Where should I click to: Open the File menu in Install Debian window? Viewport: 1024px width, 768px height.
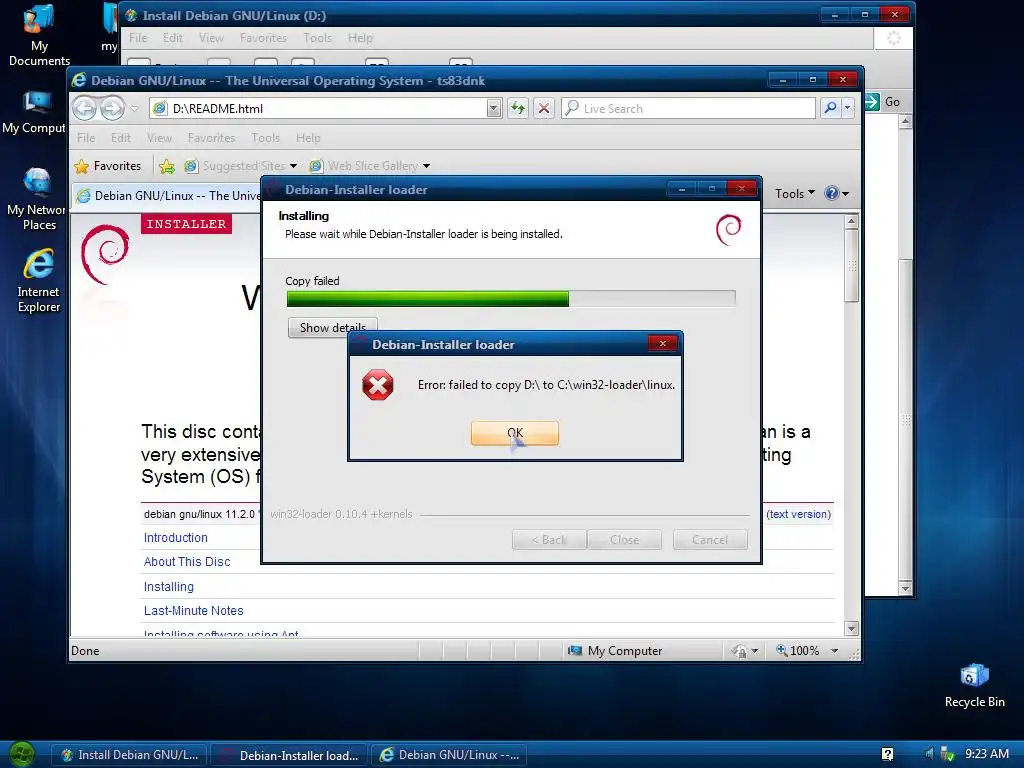pos(138,38)
